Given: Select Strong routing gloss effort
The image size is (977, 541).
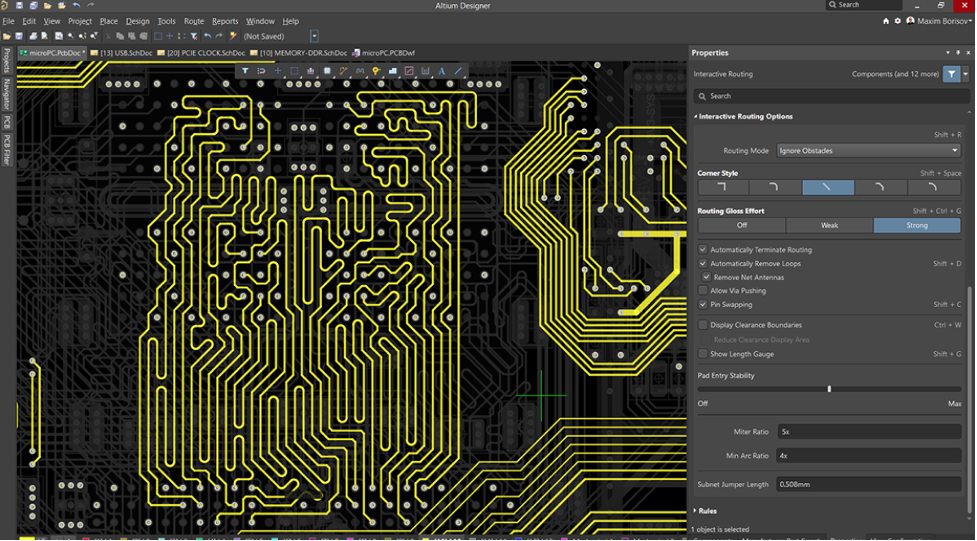Looking at the screenshot, I should pos(917,226).
